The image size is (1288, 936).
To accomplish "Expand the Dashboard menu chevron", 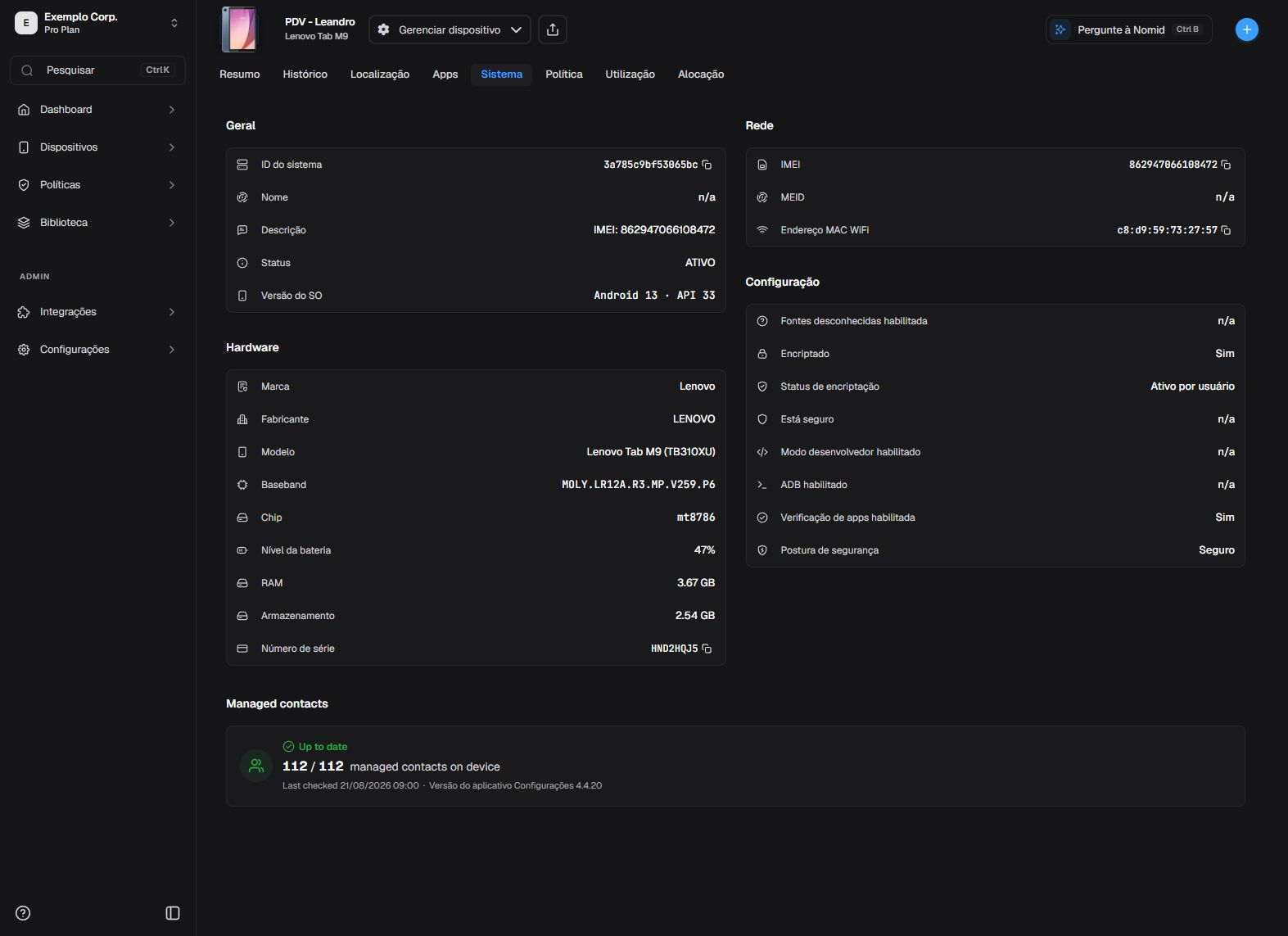I will pyautogui.click(x=172, y=110).
